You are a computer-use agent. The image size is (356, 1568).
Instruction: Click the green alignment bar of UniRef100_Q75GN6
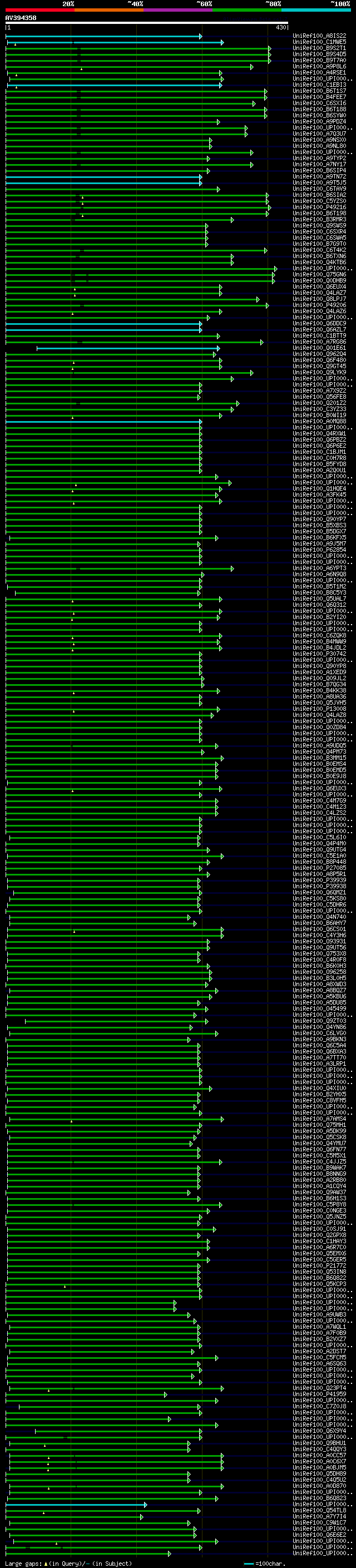click(140, 275)
